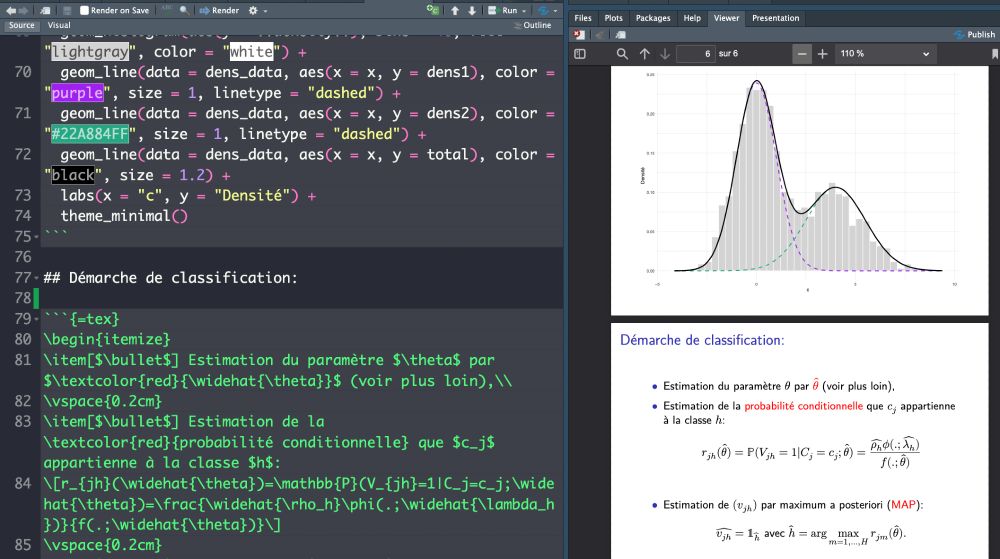Zoom out of the PDF
Viewport: 1000px width, 559px height.
point(802,54)
